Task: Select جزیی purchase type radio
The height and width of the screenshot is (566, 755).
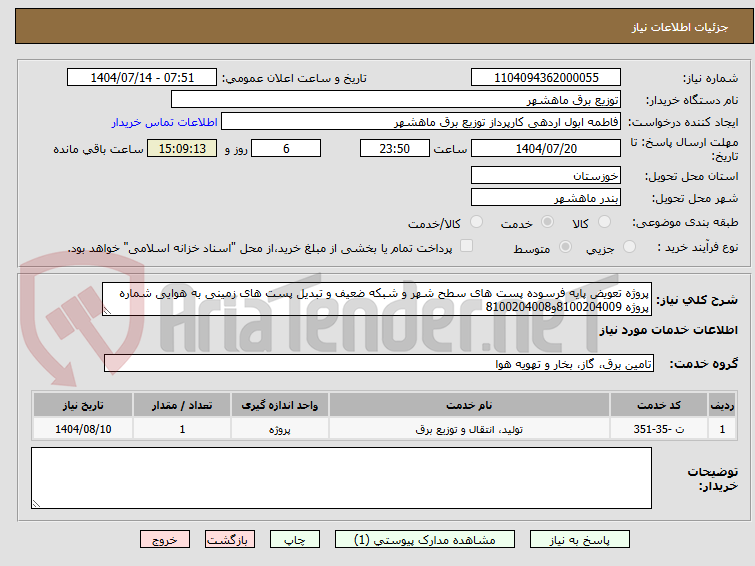Action: coord(629,247)
